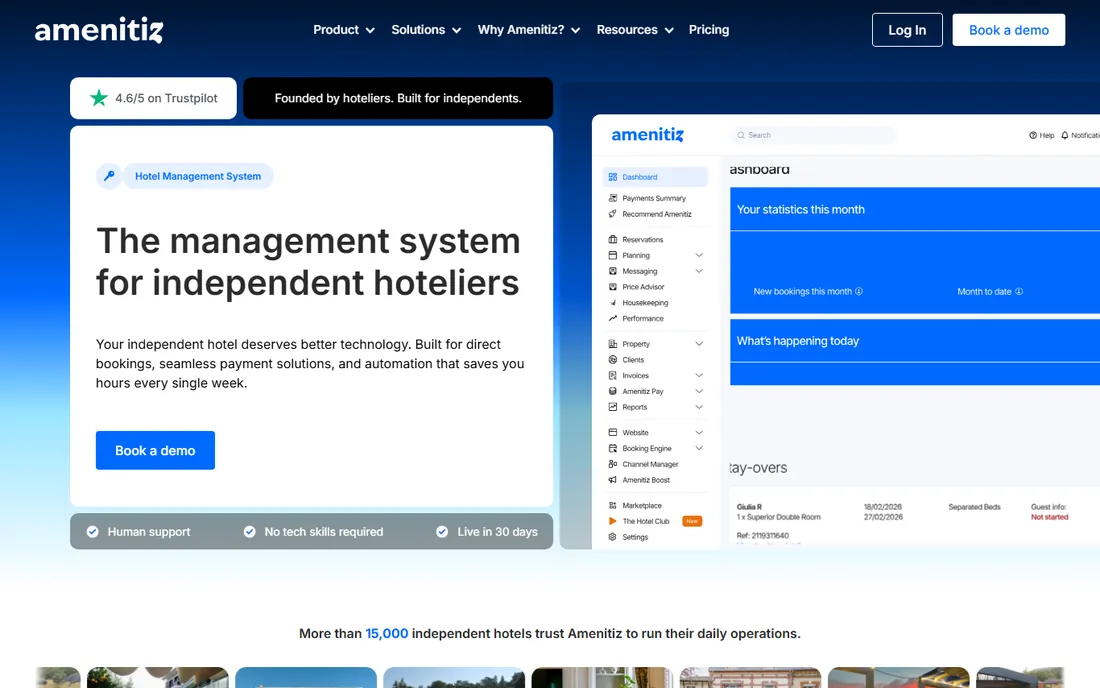Click the Reservations icon in sidebar
1100x688 pixels.
612,239
